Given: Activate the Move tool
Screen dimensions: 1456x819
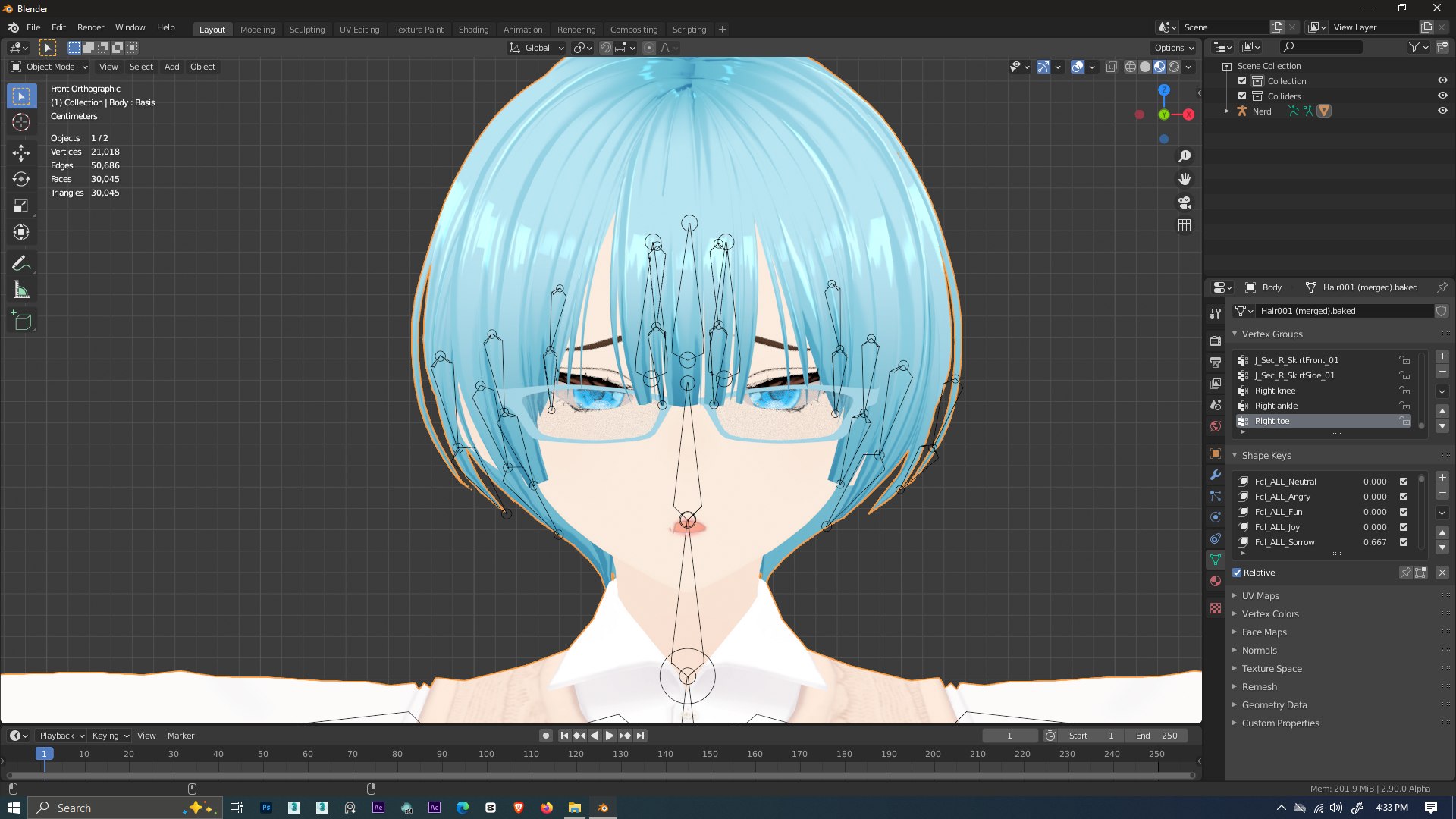Looking at the screenshot, I should tap(21, 152).
